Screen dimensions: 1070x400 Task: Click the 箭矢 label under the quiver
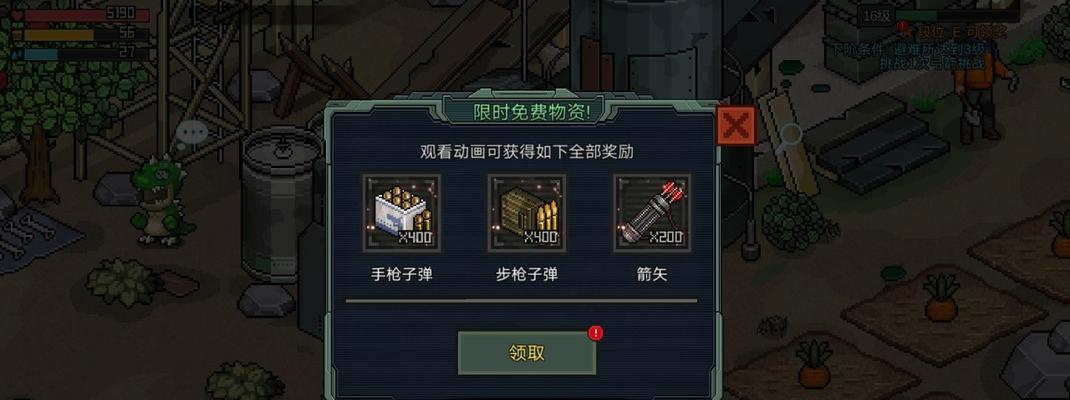click(x=652, y=275)
